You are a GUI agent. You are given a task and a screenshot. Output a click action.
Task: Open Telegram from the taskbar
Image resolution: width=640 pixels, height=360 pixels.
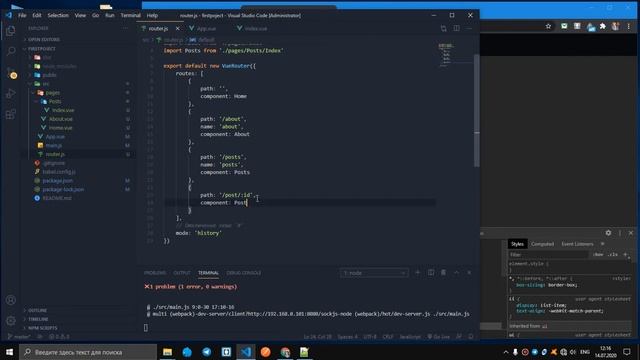[x=207, y=352]
